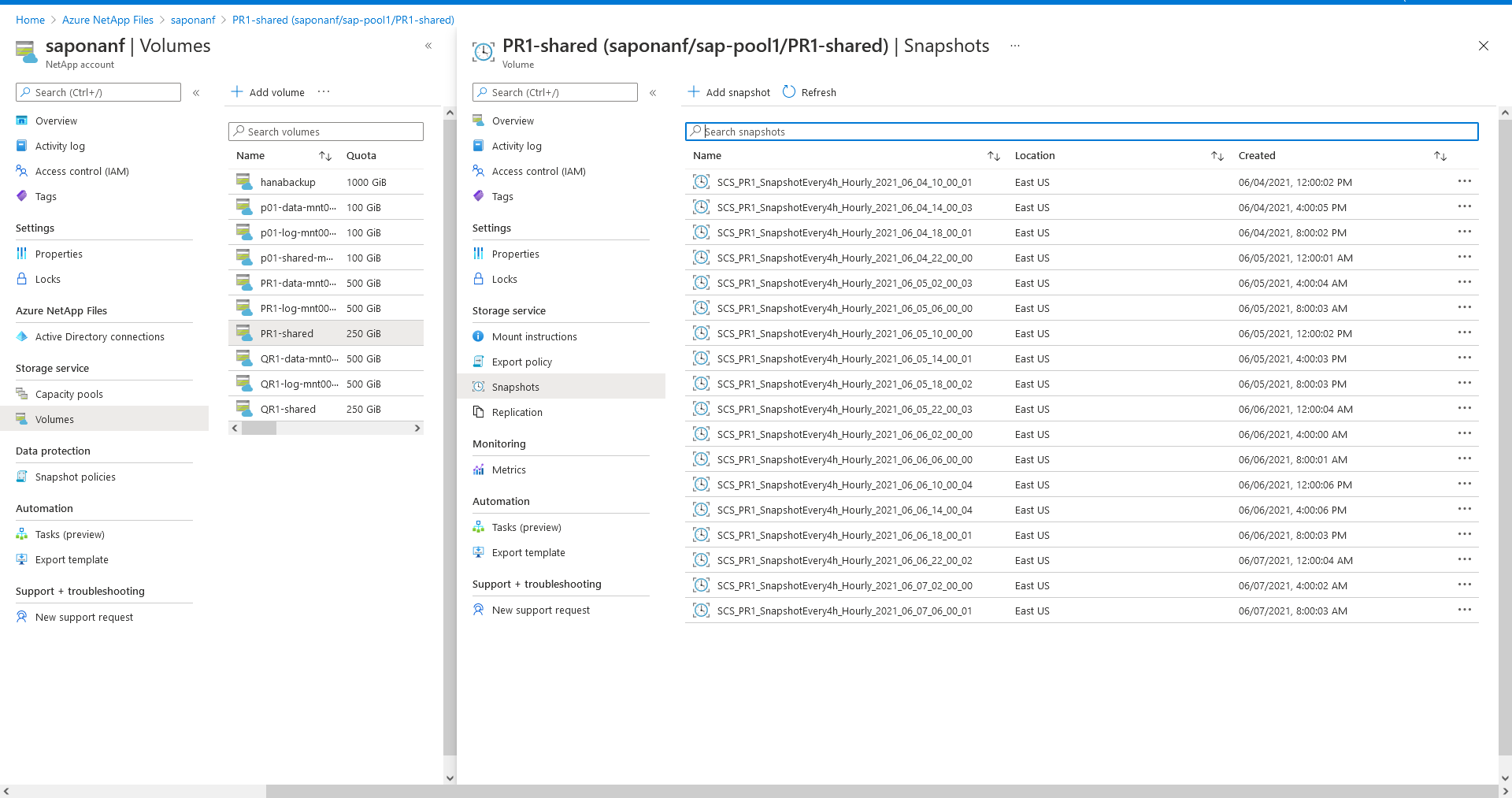
Task: Click the volume icon beside hanabackup
Action: (244, 182)
